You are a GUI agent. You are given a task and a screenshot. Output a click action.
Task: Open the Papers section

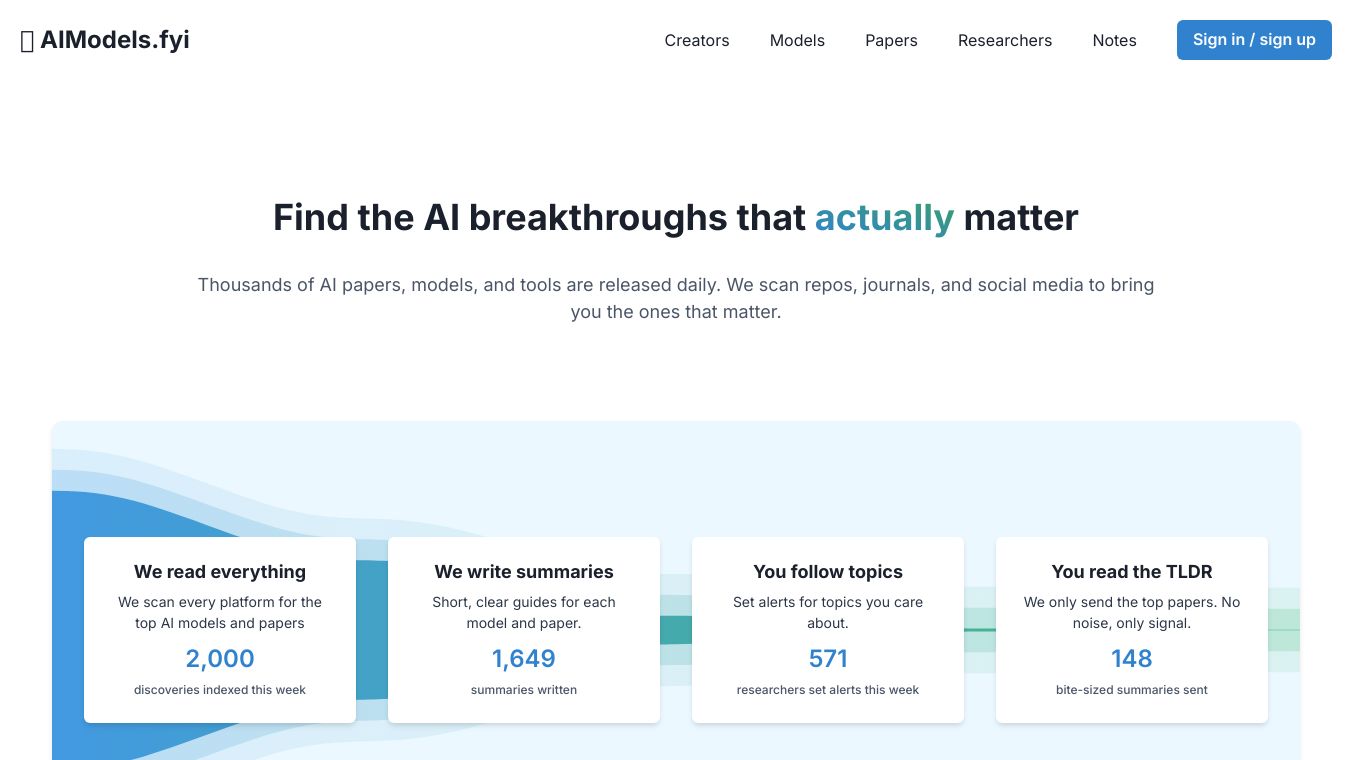(891, 41)
